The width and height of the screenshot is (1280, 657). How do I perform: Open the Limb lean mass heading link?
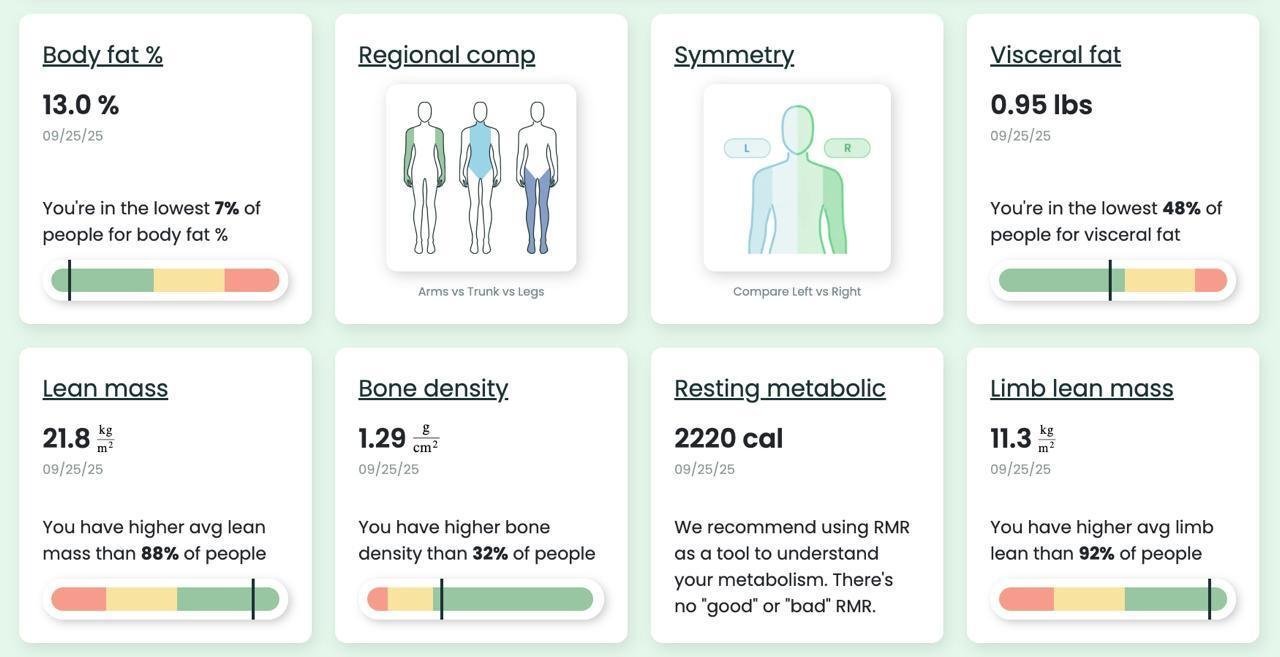click(x=1081, y=388)
